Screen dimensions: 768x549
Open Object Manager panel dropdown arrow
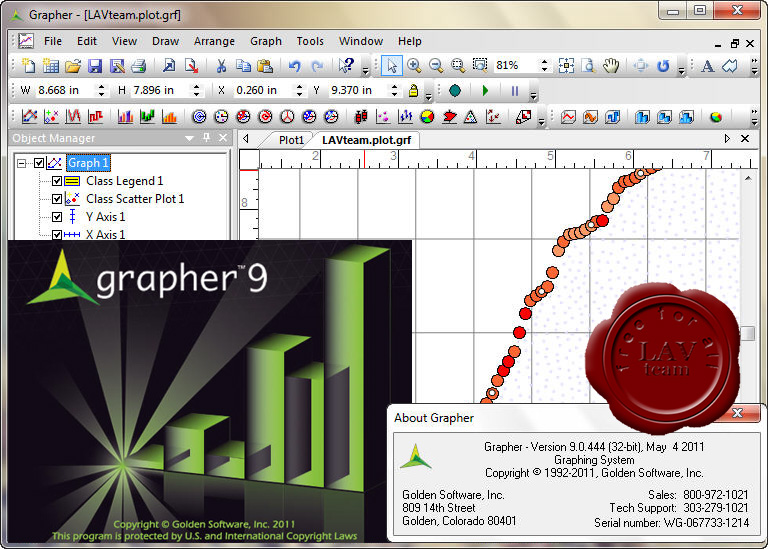coord(189,139)
